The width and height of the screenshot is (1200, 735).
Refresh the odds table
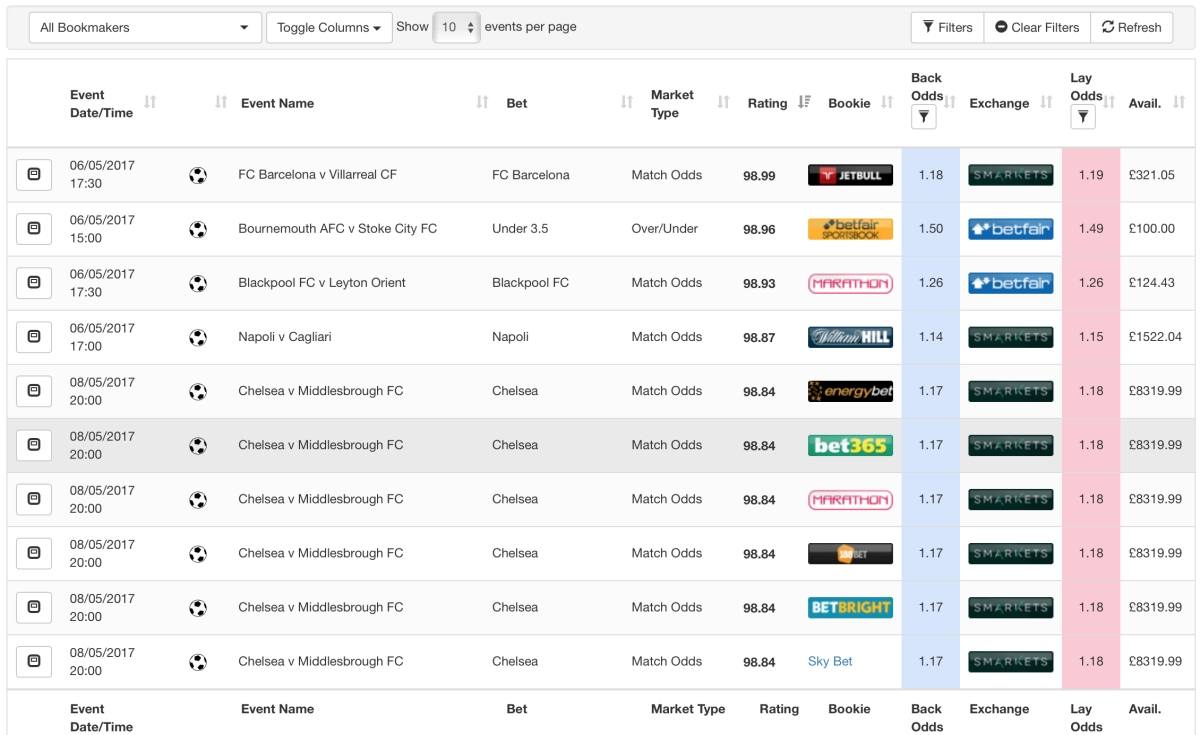1131,28
